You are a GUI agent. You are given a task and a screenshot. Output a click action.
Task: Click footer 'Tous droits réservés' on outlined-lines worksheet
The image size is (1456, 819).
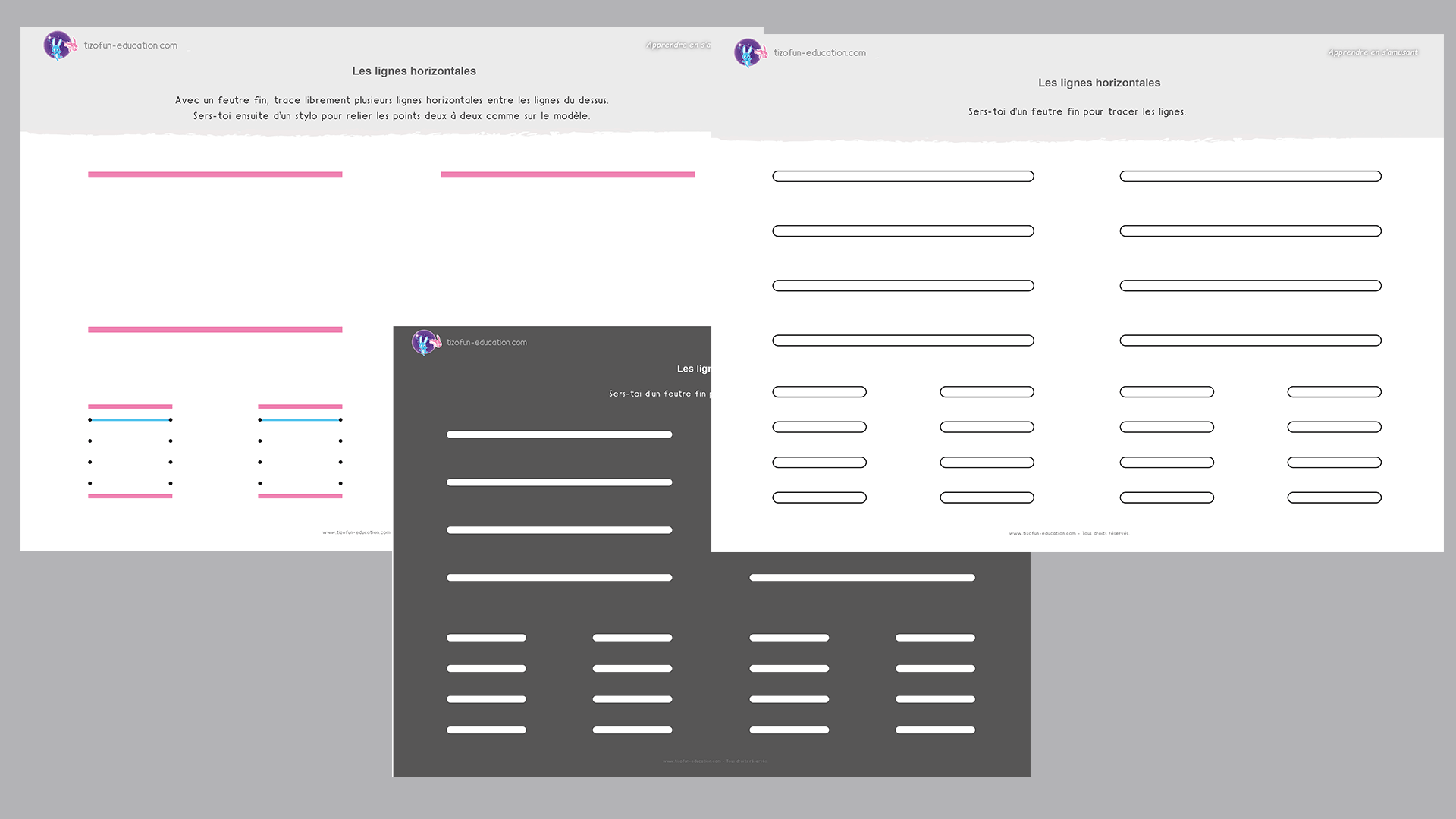pos(1106,533)
